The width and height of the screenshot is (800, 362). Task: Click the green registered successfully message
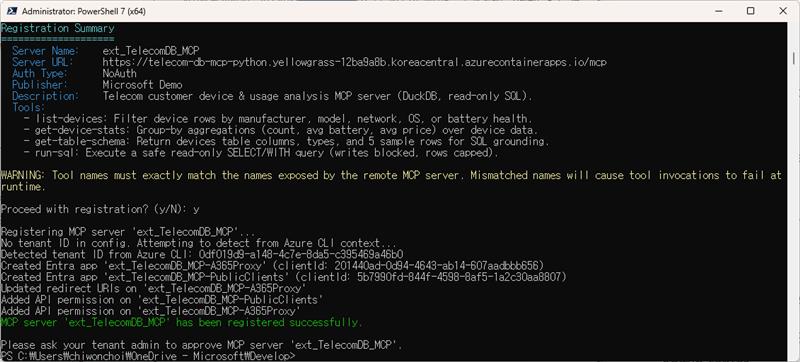[x=182, y=322]
